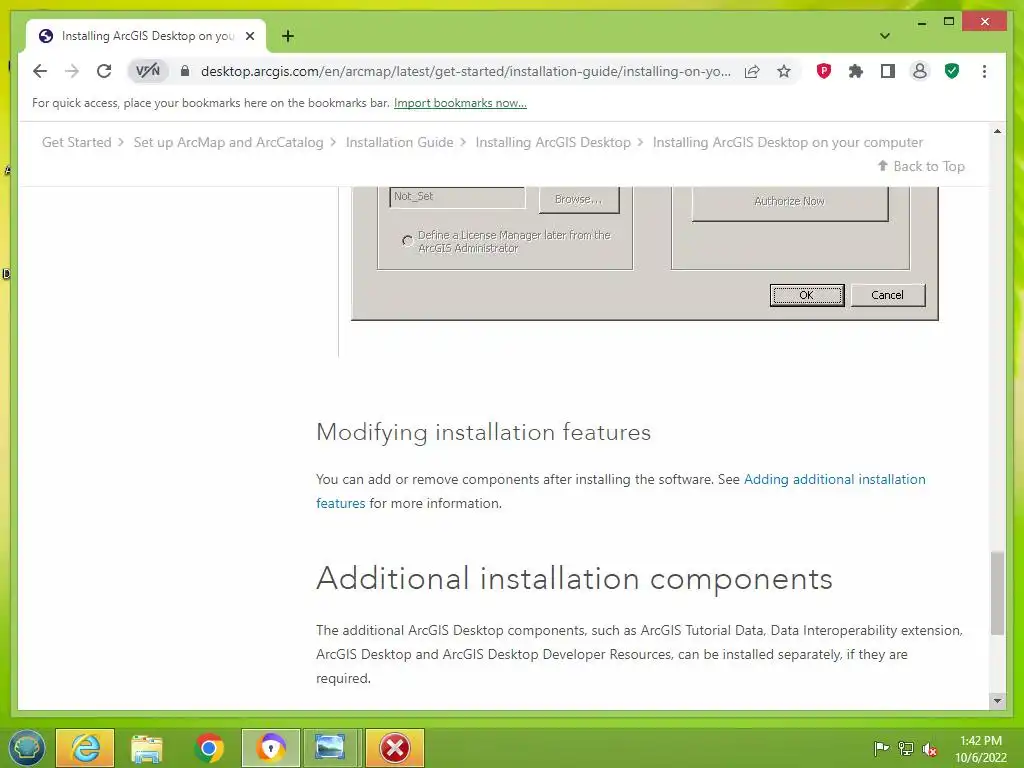Click Cancel in the dialog image
The width and height of the screenshot is (1024, 768).
coord(888,295)
